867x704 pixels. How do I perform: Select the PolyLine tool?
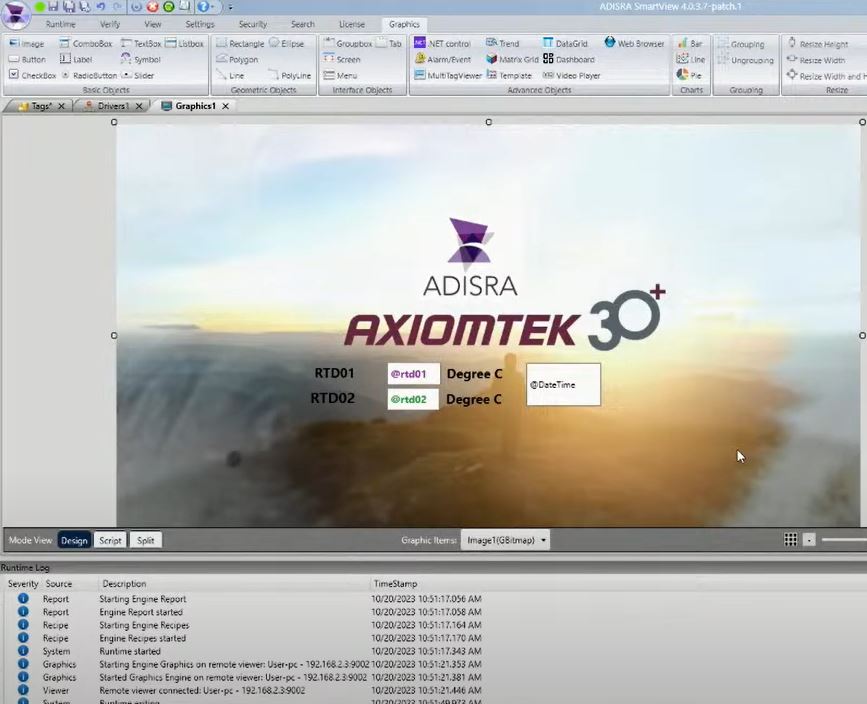pos(289,75)
